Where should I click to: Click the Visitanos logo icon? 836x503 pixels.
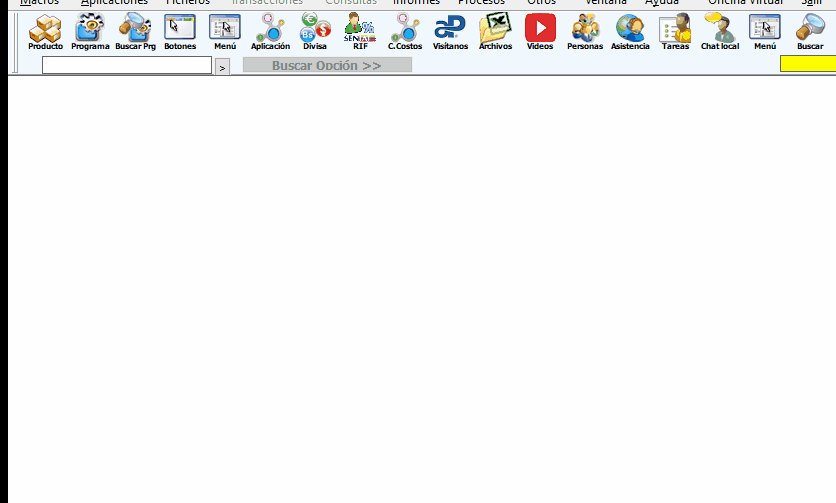pos(450,31)
